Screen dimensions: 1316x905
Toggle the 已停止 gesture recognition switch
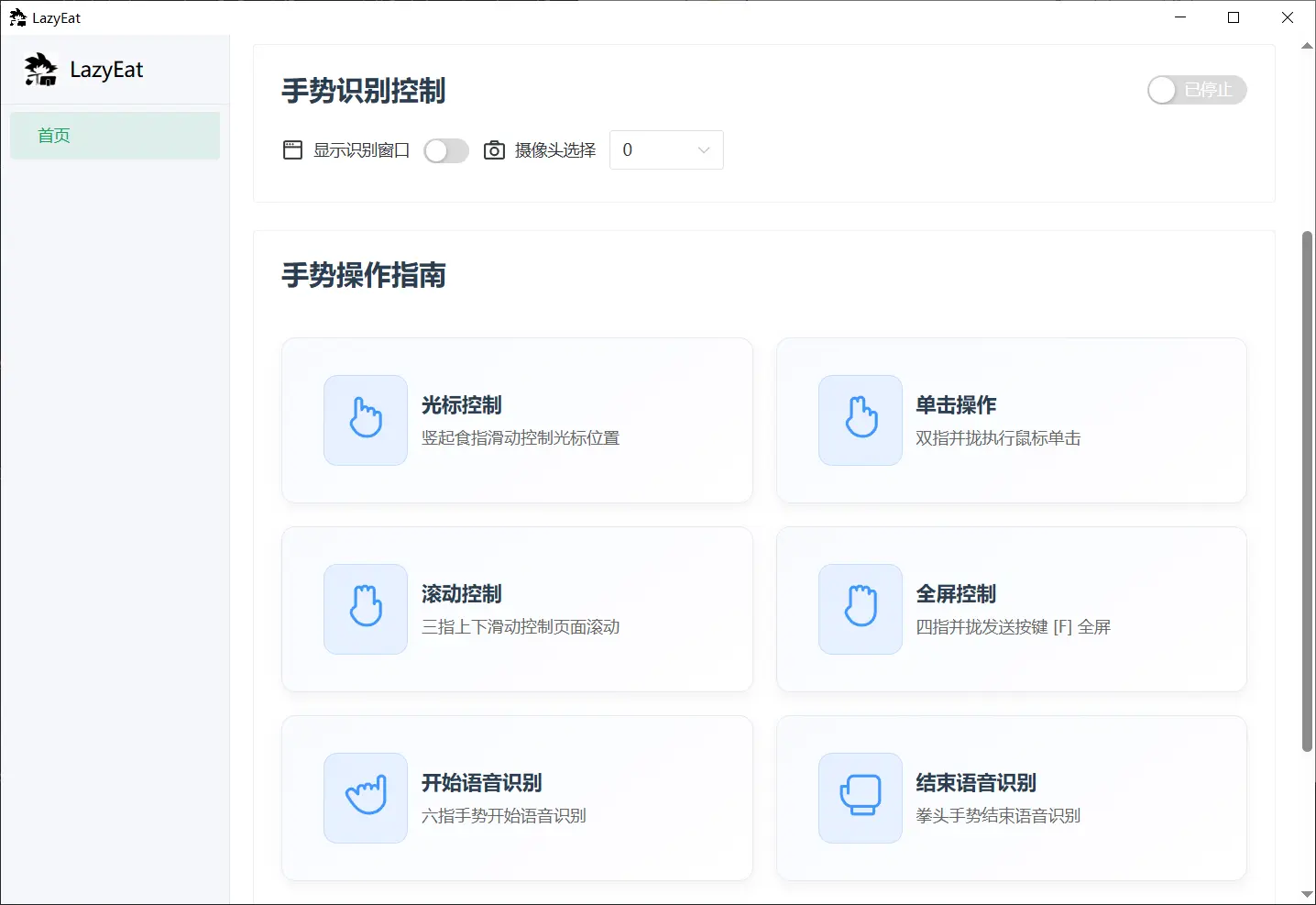coord(1197,90)
